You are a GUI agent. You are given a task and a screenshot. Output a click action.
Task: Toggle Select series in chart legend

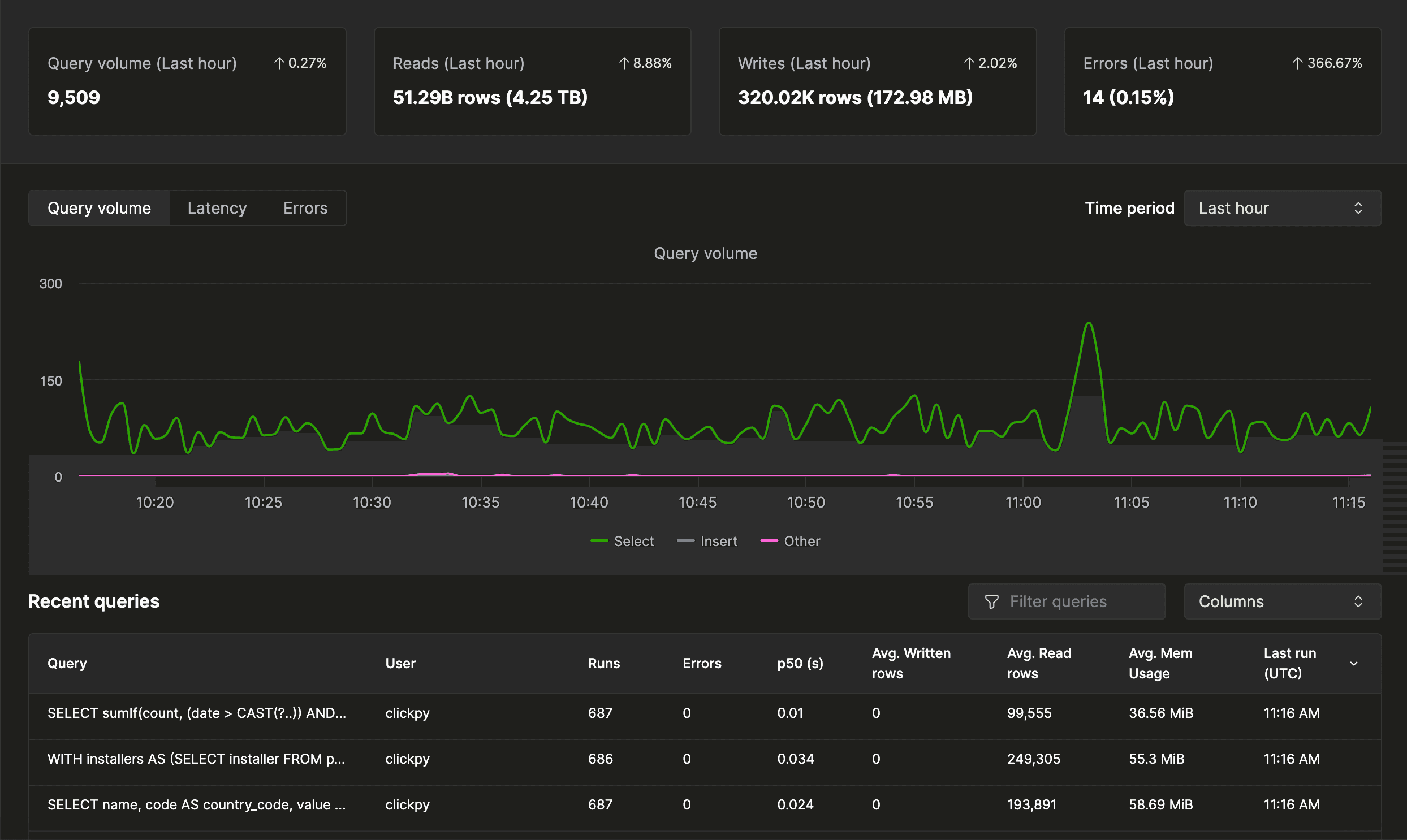click(x=633, y=541)
